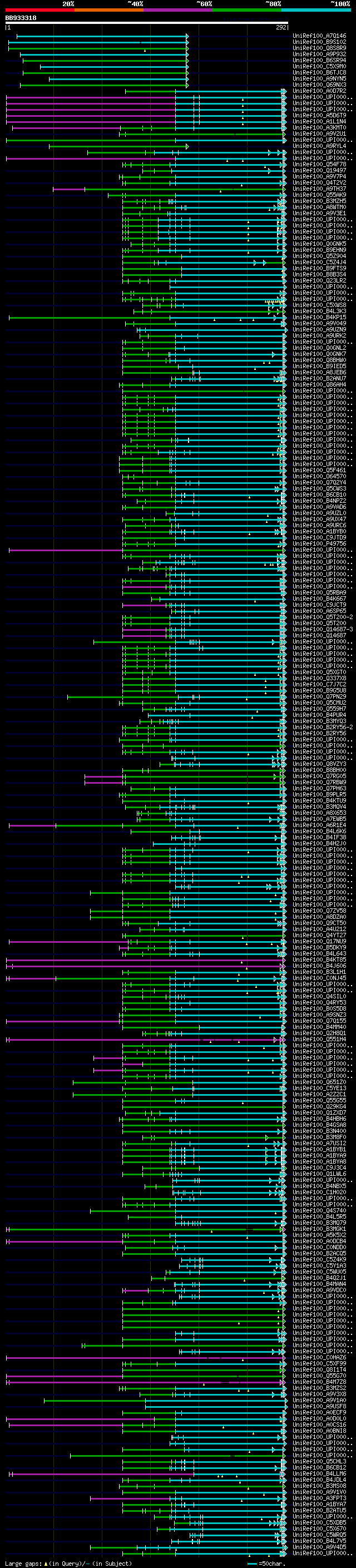Click the cyan ~100% identity legend segment

coord(316,10)
